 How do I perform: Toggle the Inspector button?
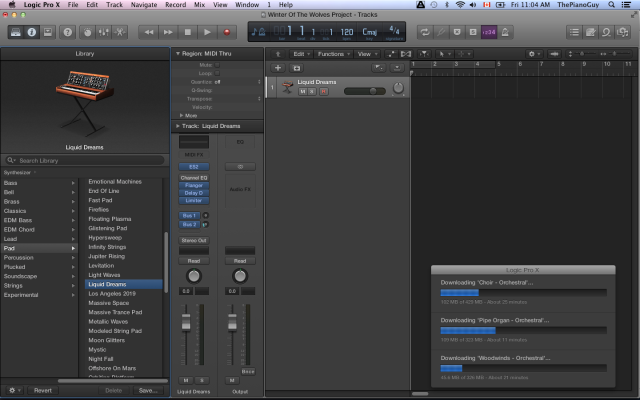point(31,32)
